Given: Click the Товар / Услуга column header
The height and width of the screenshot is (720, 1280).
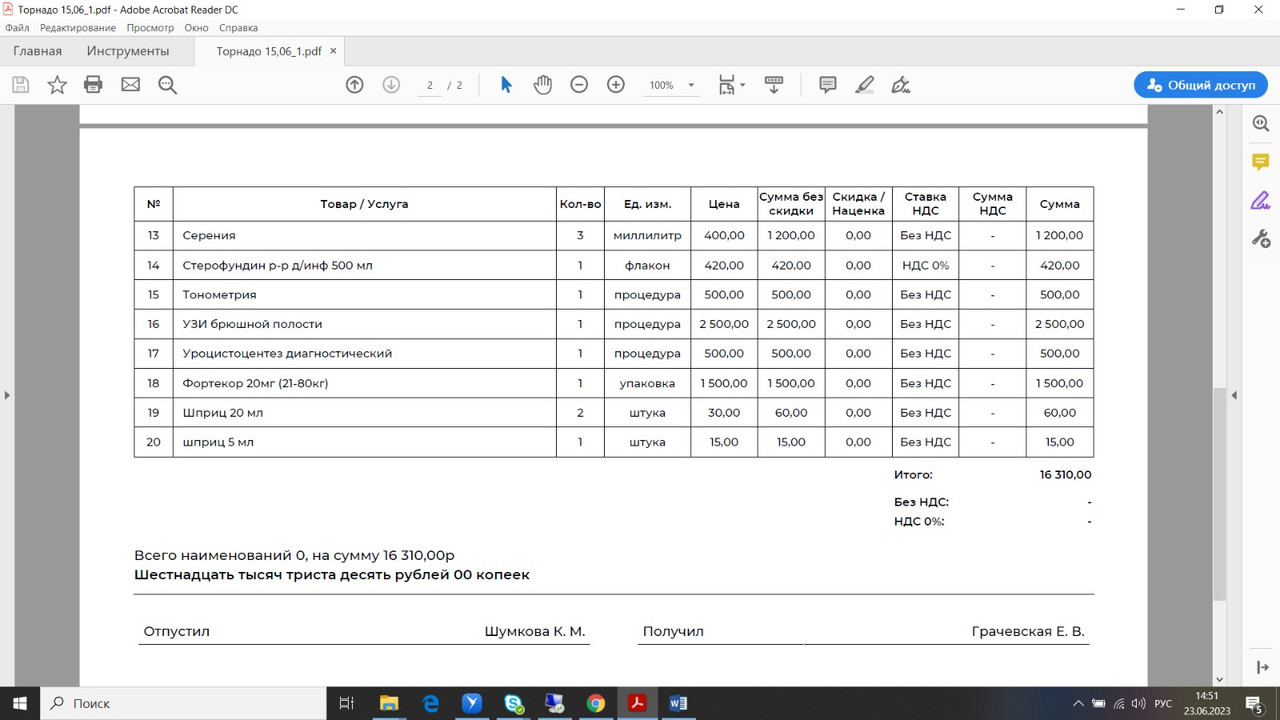Looking at the screenshot, I should coord(364,204).
